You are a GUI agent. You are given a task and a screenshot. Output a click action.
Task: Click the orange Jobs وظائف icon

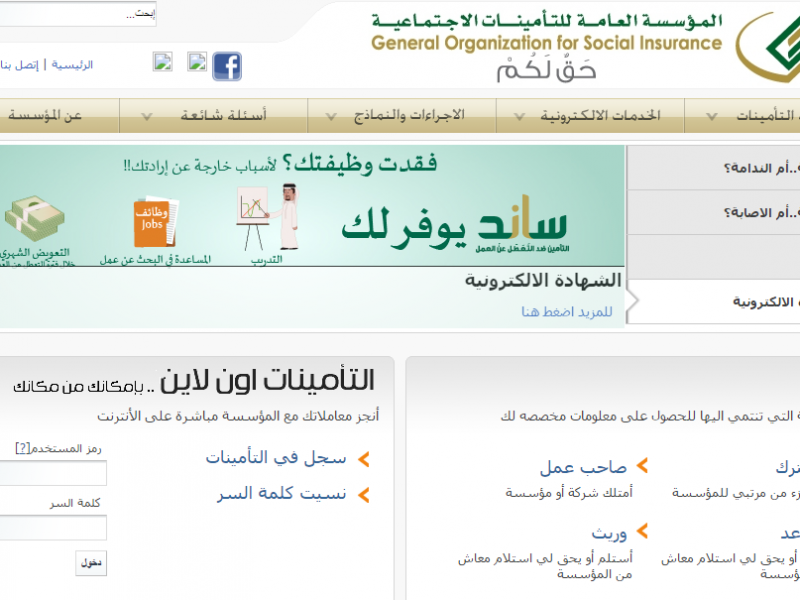[x=156, y=220]
